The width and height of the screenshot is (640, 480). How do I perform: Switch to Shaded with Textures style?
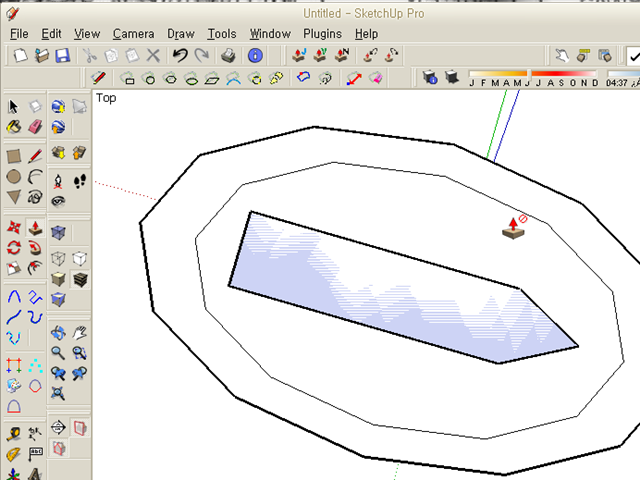pyautogui.click(x=80, y=280)
